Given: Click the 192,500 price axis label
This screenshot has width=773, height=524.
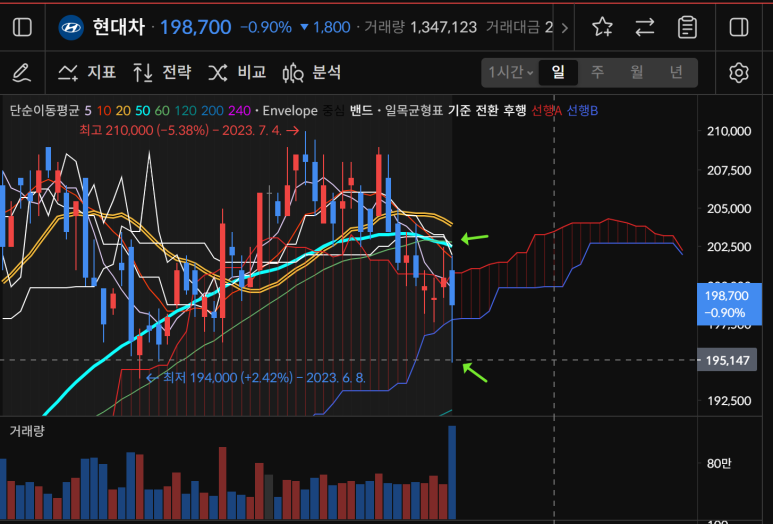Looking at the screenshot, I should click(x=729, y=401).
